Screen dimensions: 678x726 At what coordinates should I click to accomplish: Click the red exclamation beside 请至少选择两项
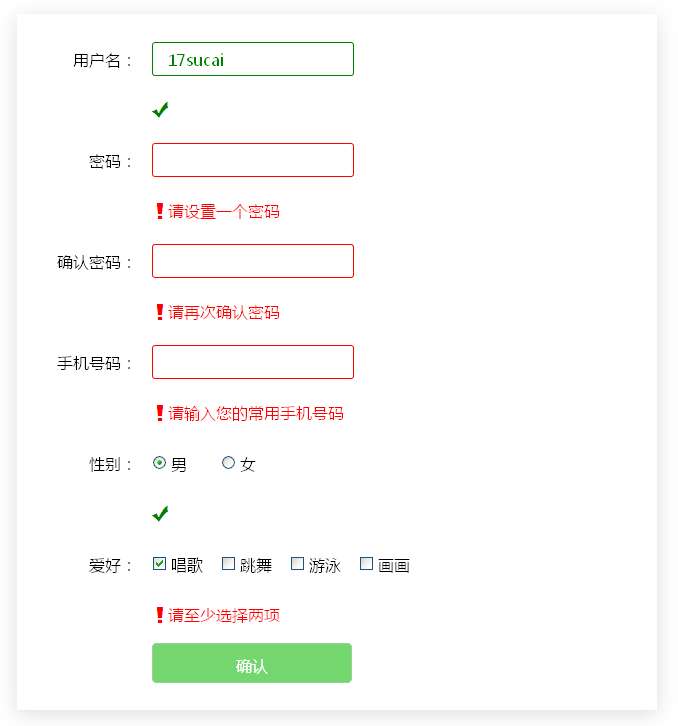[x=159, y=615]
